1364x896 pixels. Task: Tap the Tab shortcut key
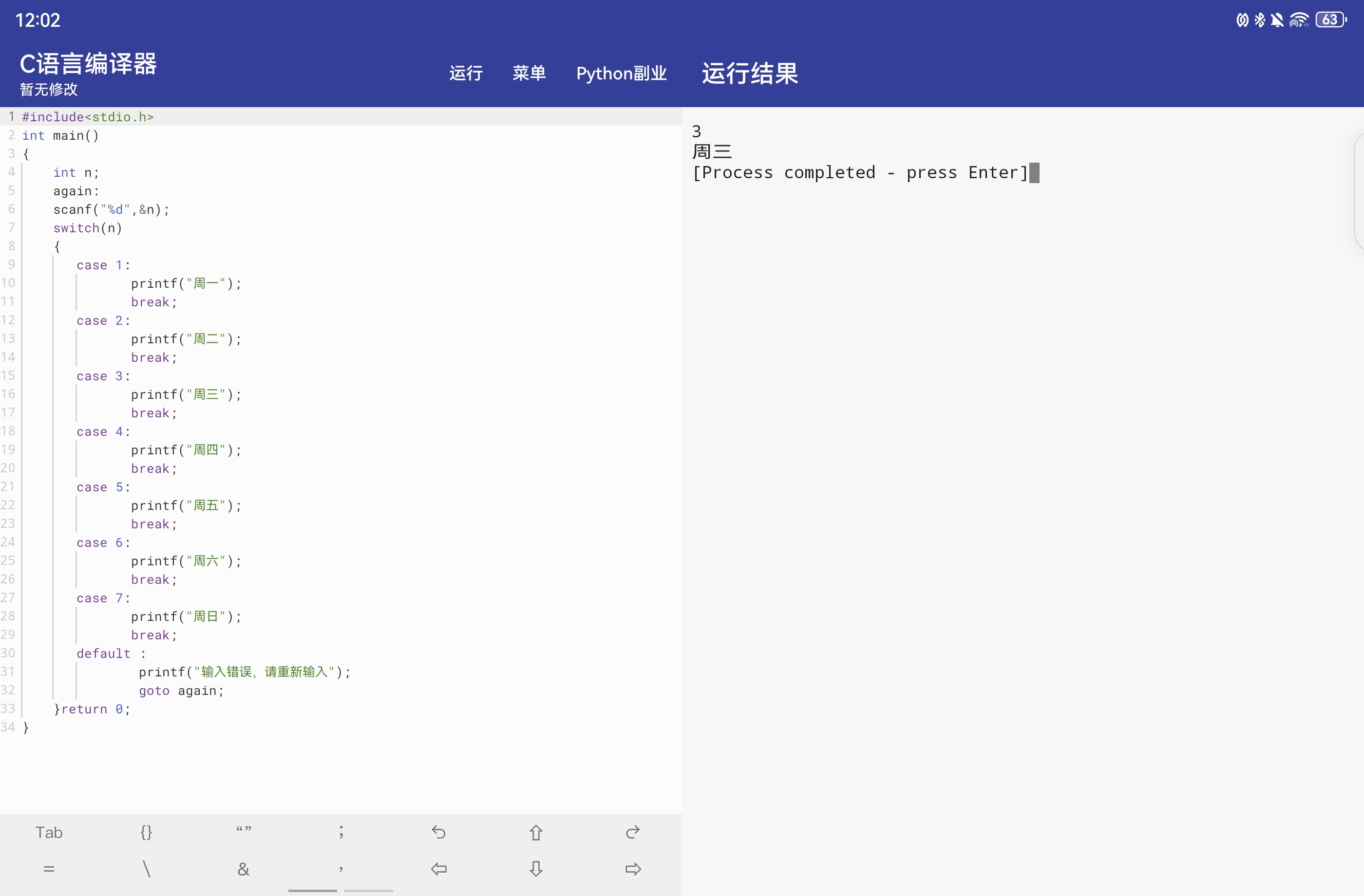coord(49,832)
